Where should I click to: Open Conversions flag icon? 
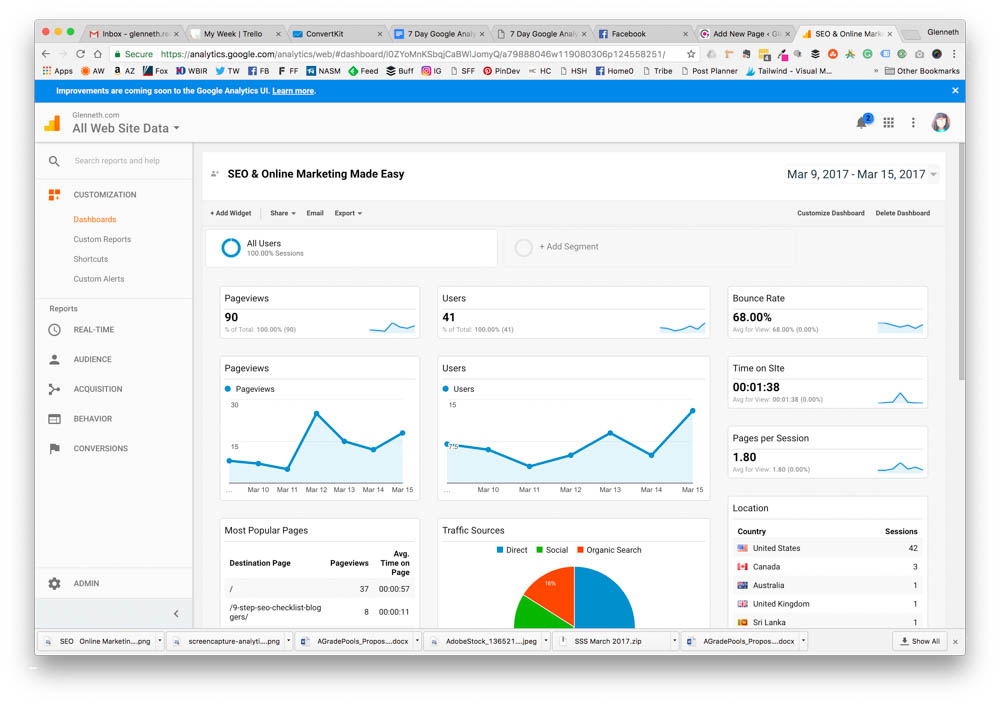54,449
